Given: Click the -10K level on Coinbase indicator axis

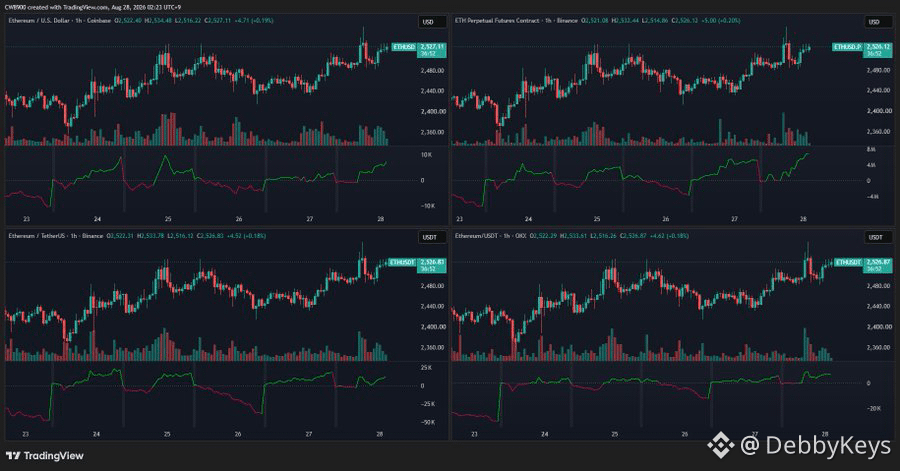Looking at the screenshot, I should coord(427,206).
